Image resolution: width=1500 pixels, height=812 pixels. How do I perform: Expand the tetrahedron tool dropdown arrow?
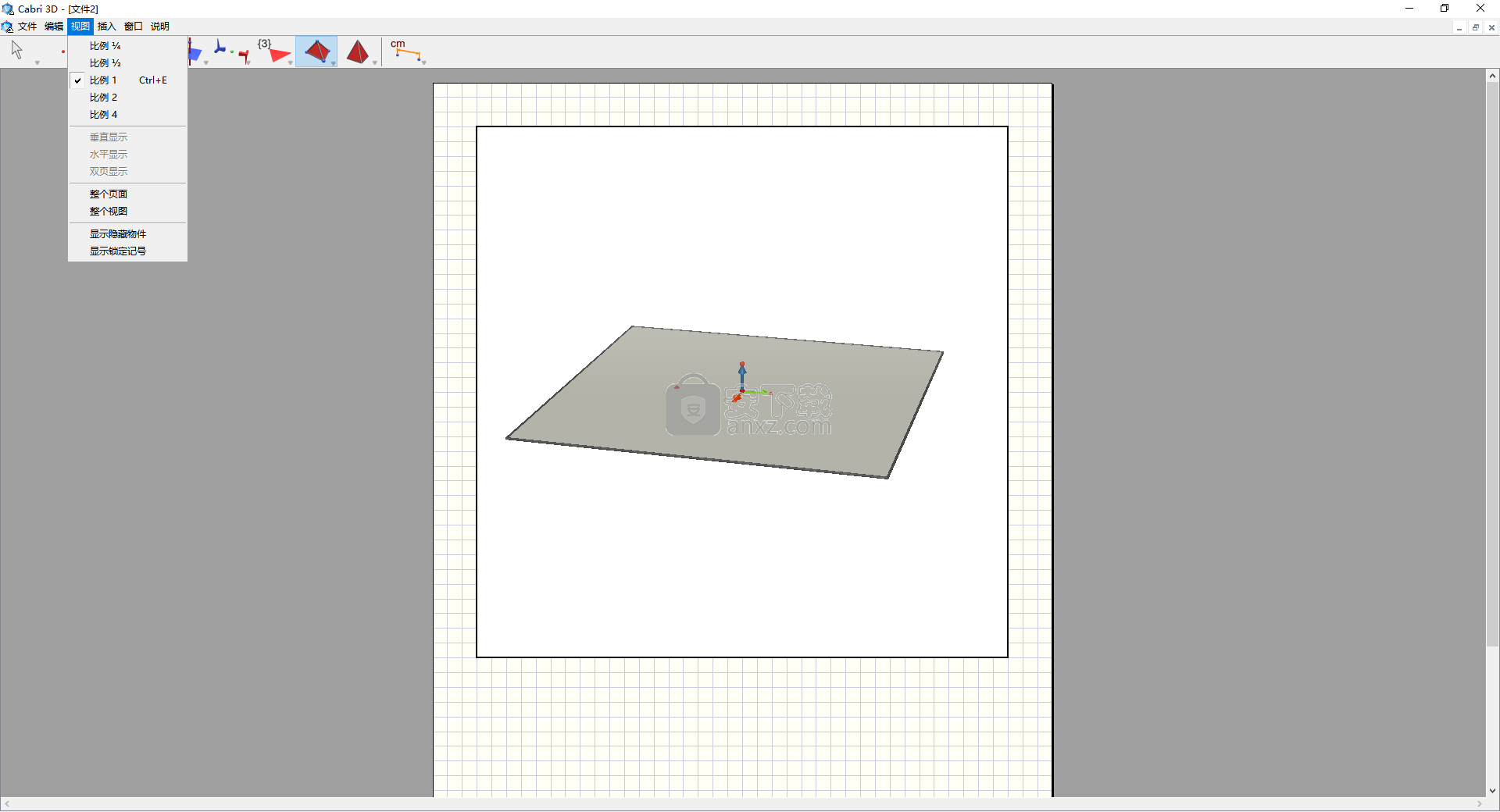tap(333, 63)
